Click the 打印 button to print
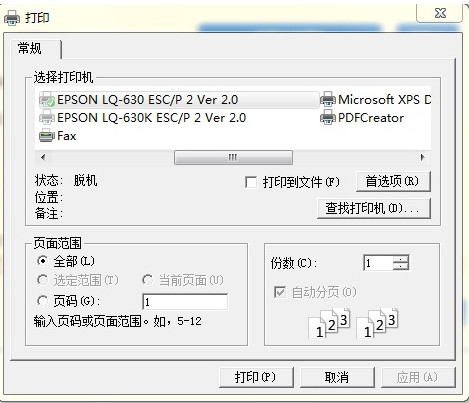This screenshot has width=469, height=403. 256,377
